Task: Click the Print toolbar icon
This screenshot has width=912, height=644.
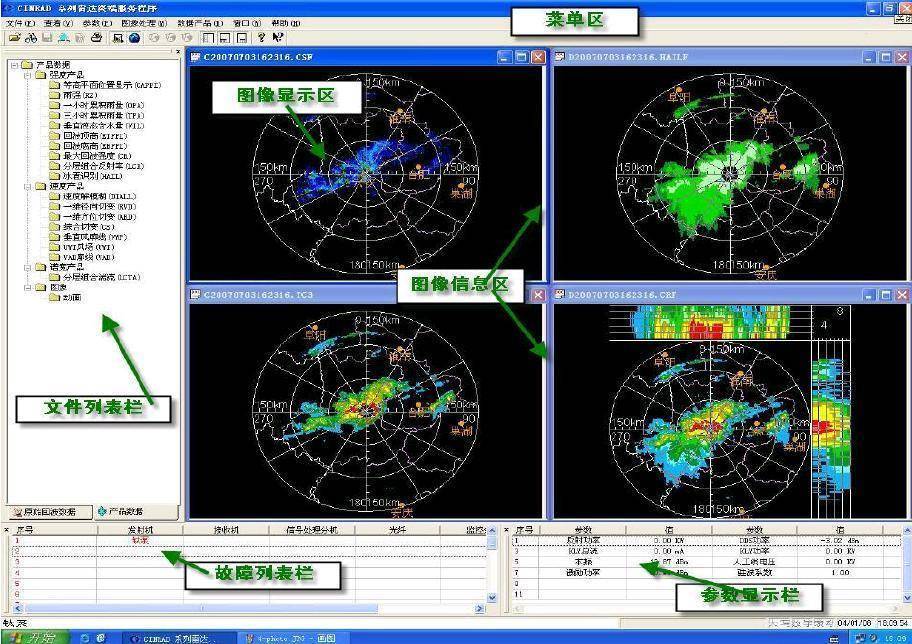Action: [x=96, y=38]
